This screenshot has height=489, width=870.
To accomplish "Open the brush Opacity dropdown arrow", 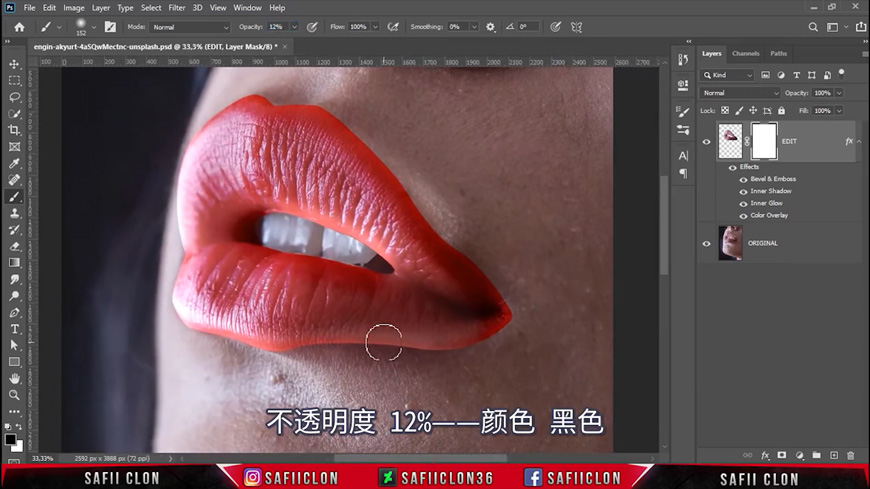I will point(295,27).
